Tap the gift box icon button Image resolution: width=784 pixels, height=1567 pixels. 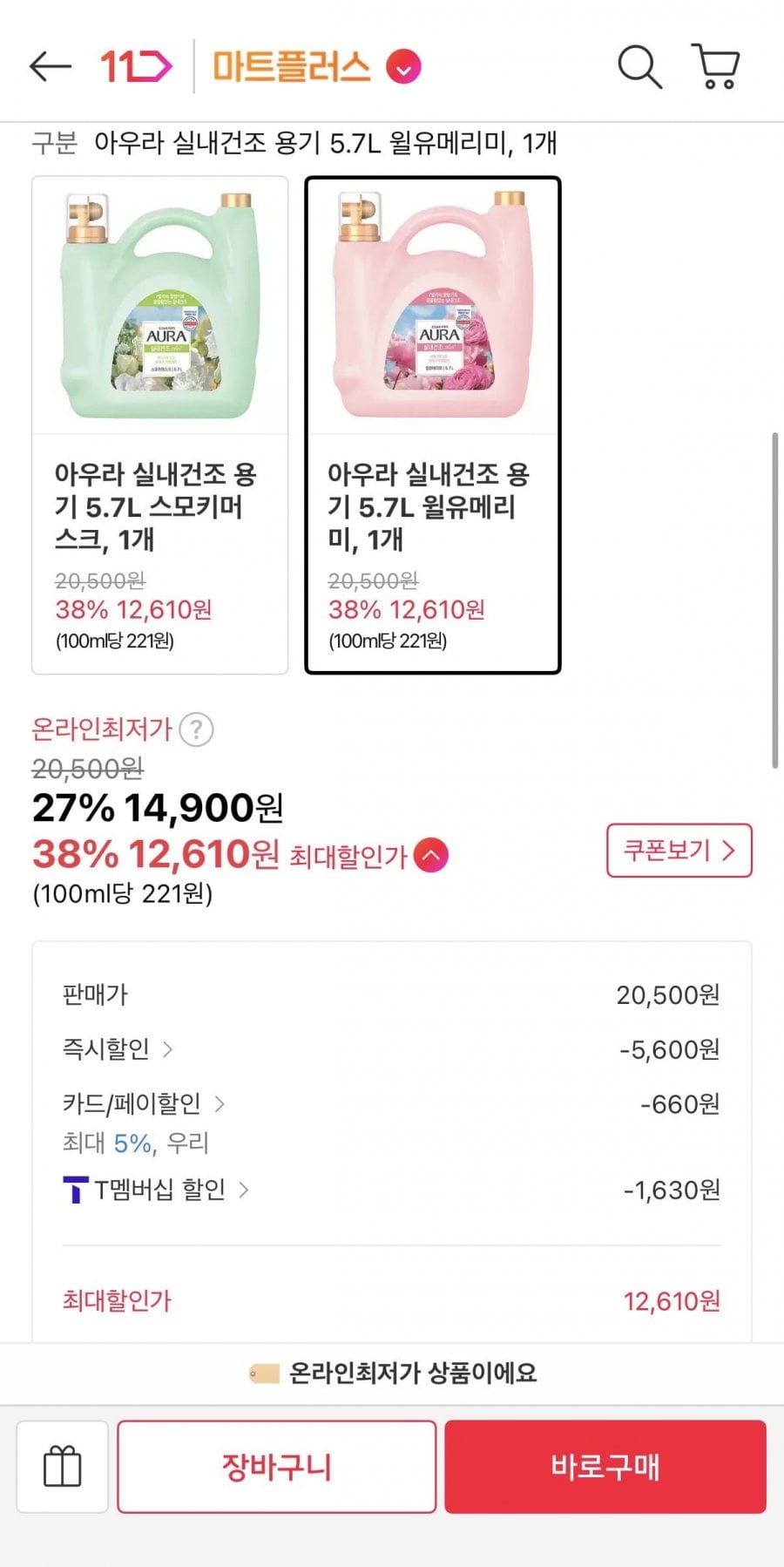tap(63, 1467)
